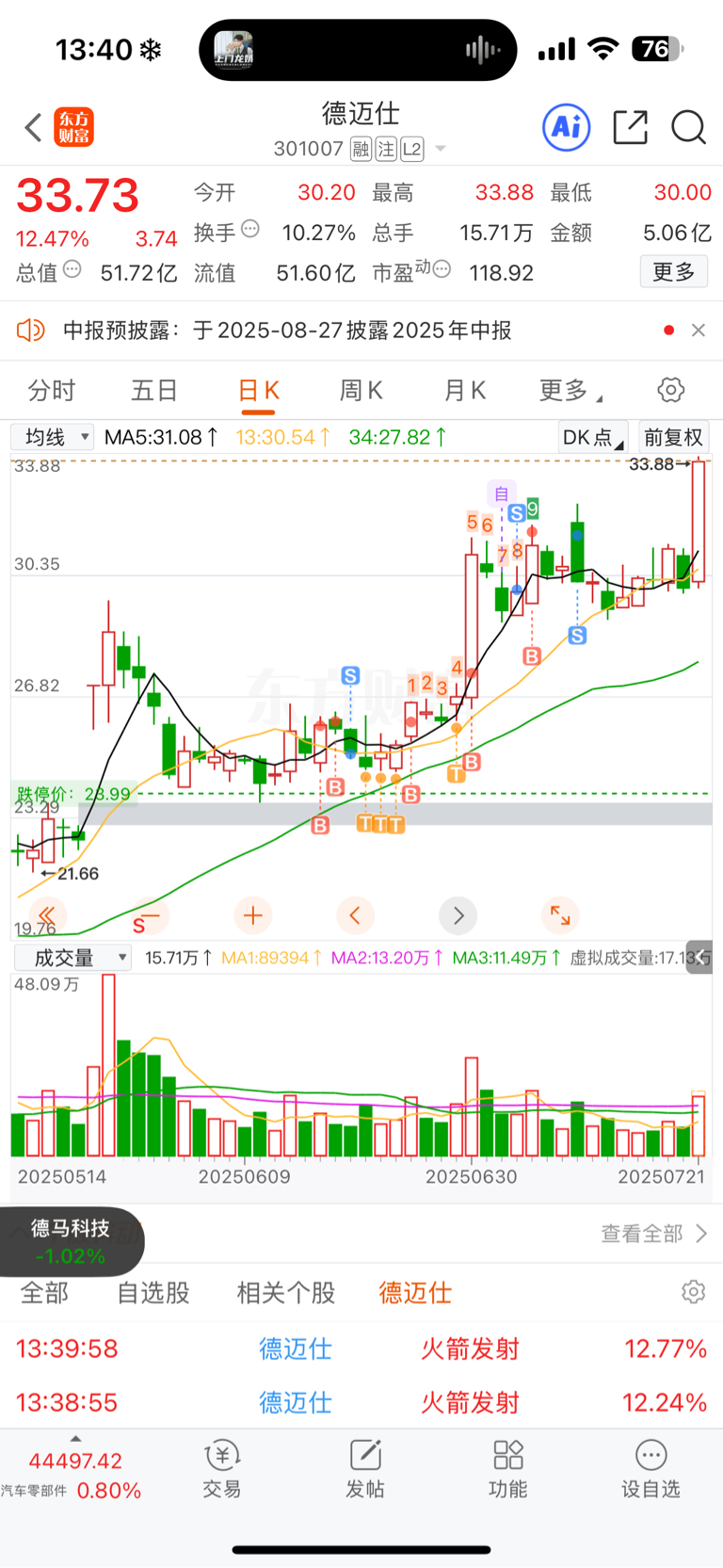Tap the green 9 sequence marker

[x=533, y=509]
